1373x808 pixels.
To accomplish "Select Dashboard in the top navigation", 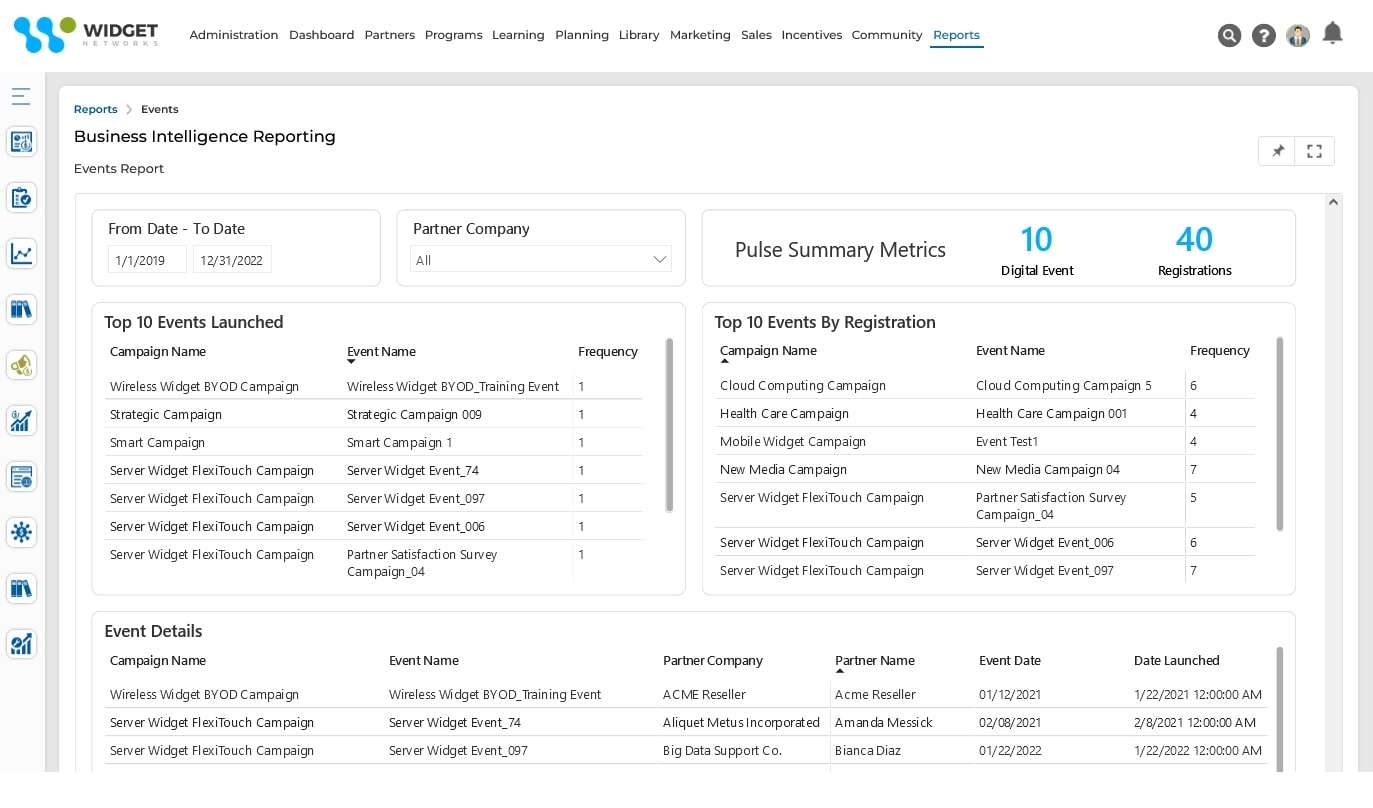I will pyautogui.click(x=321, y=34).
